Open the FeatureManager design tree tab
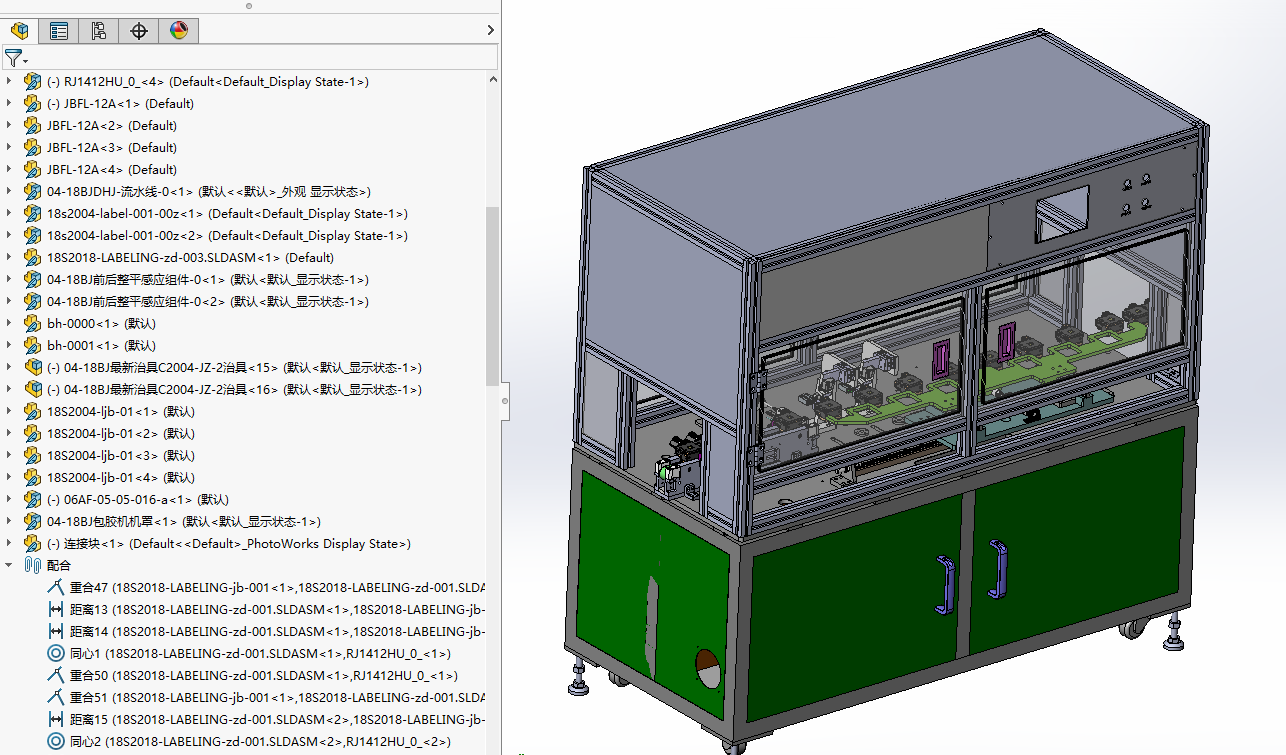The height and width of the screenshot is (755, 1286). [x=20, y=31]
